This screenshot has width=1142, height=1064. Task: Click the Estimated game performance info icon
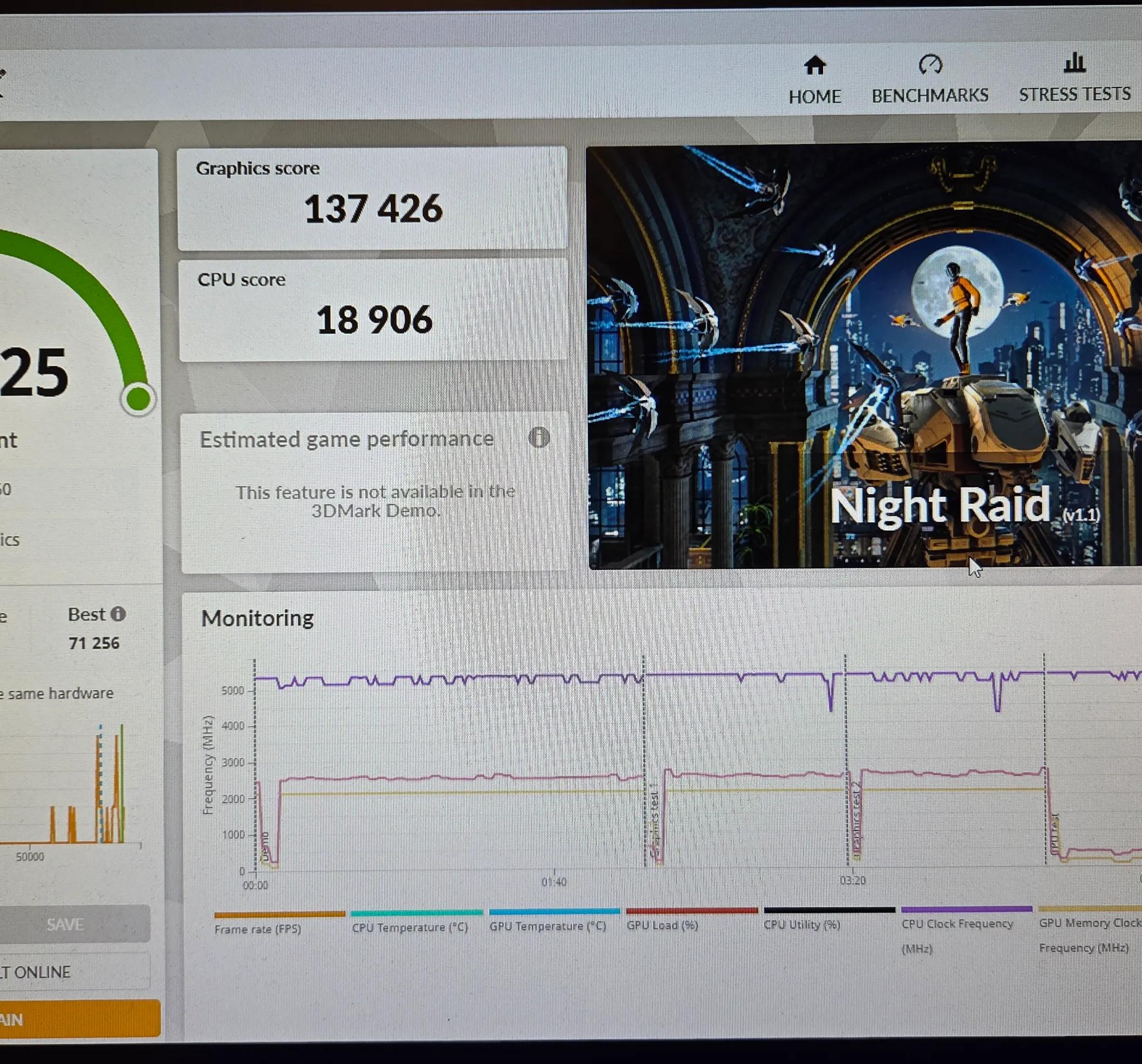click(539, 438)
